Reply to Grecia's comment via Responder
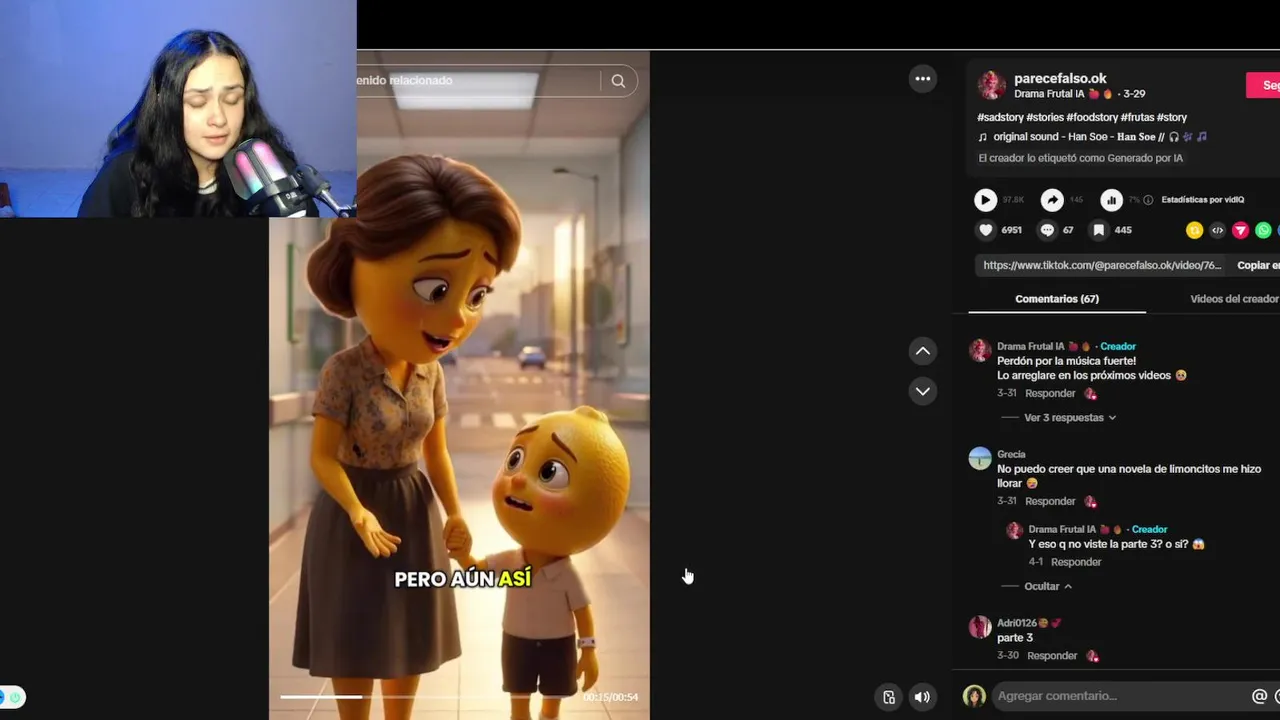The width and height of the screenshot is (1280, 720). pyautogui.click(x=1050, y=502)
